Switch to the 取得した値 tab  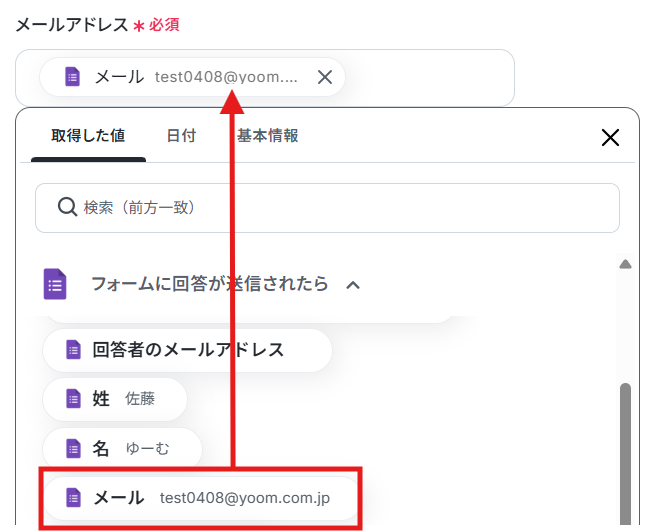(x=88, y=136)
